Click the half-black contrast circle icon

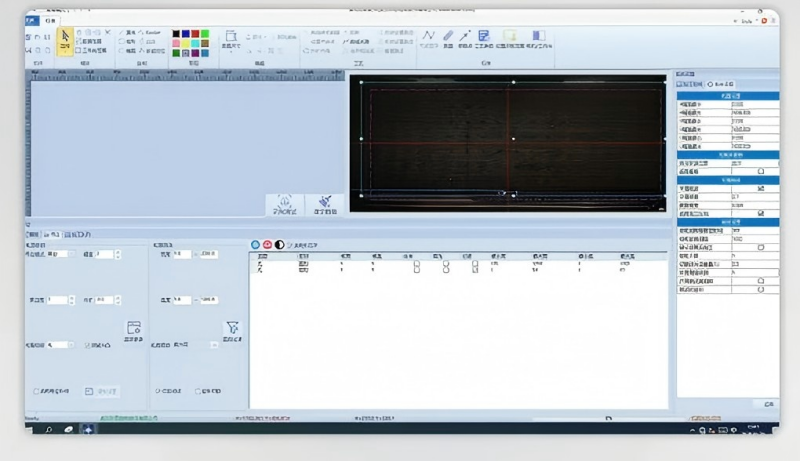coord(279,244)
